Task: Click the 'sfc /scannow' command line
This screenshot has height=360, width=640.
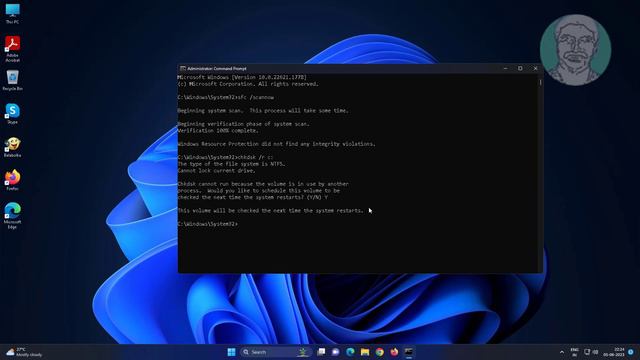Action: click(x=226, y=97)
